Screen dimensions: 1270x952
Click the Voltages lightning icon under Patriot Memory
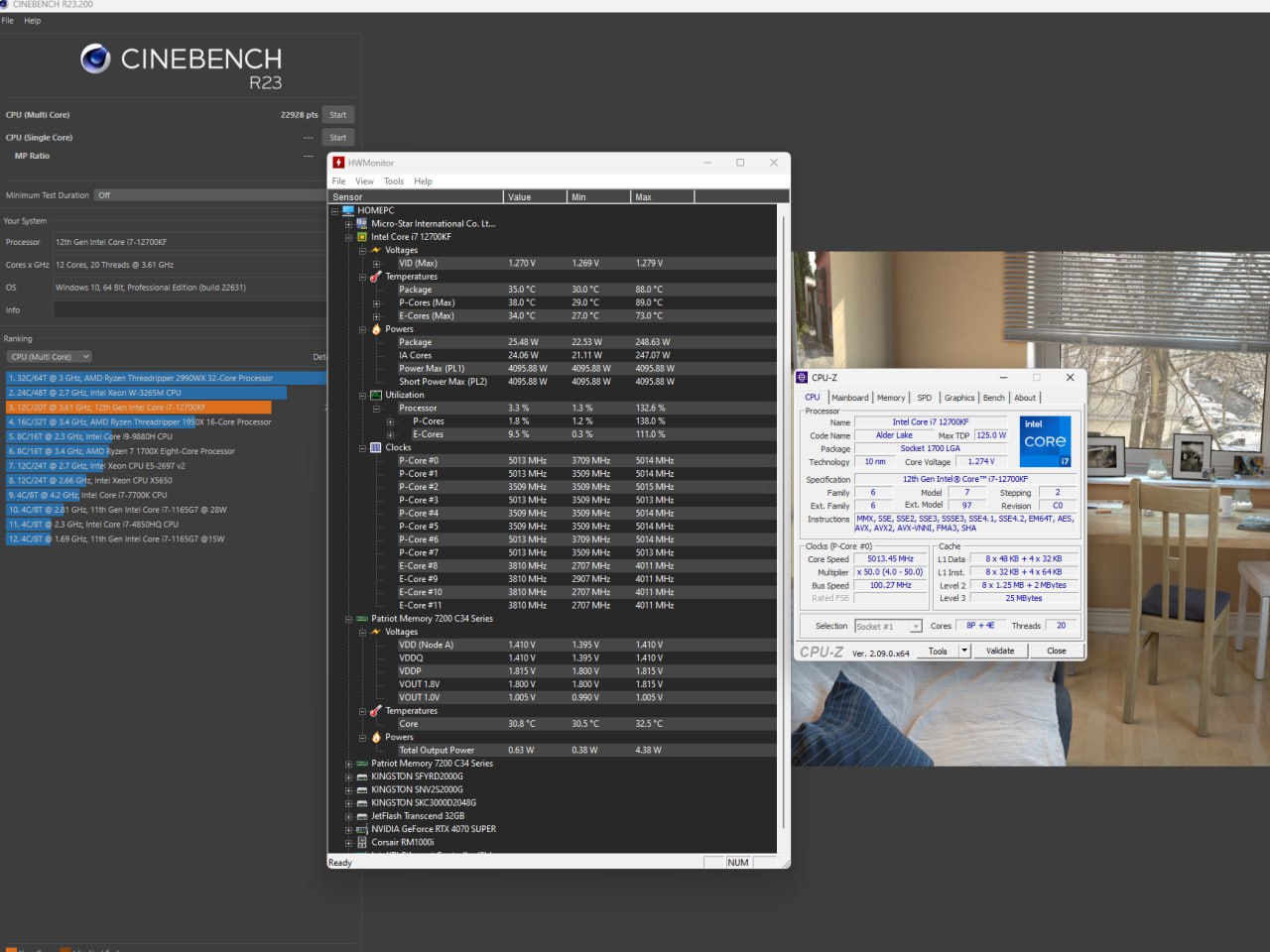[x=376, y=632]
